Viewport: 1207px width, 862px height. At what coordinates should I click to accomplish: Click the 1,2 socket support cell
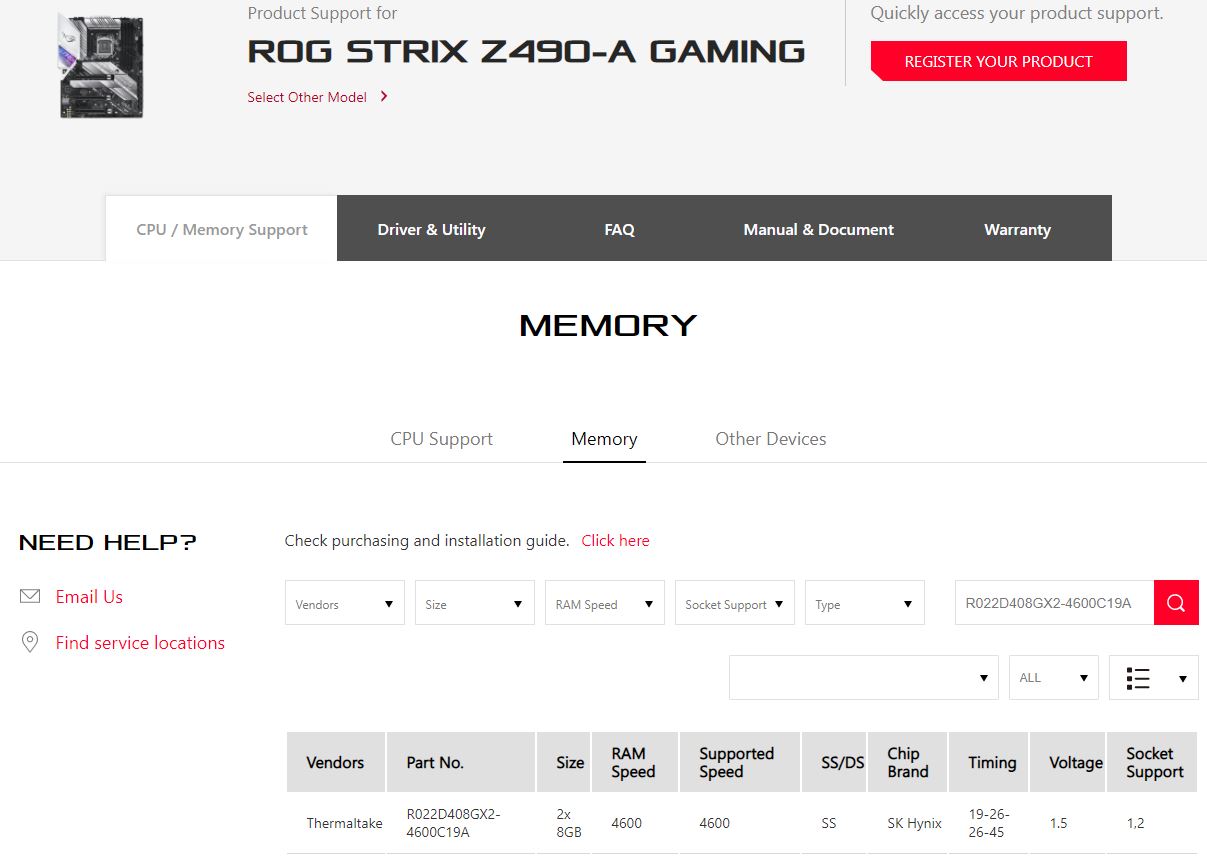click(x=1135, y=824)
